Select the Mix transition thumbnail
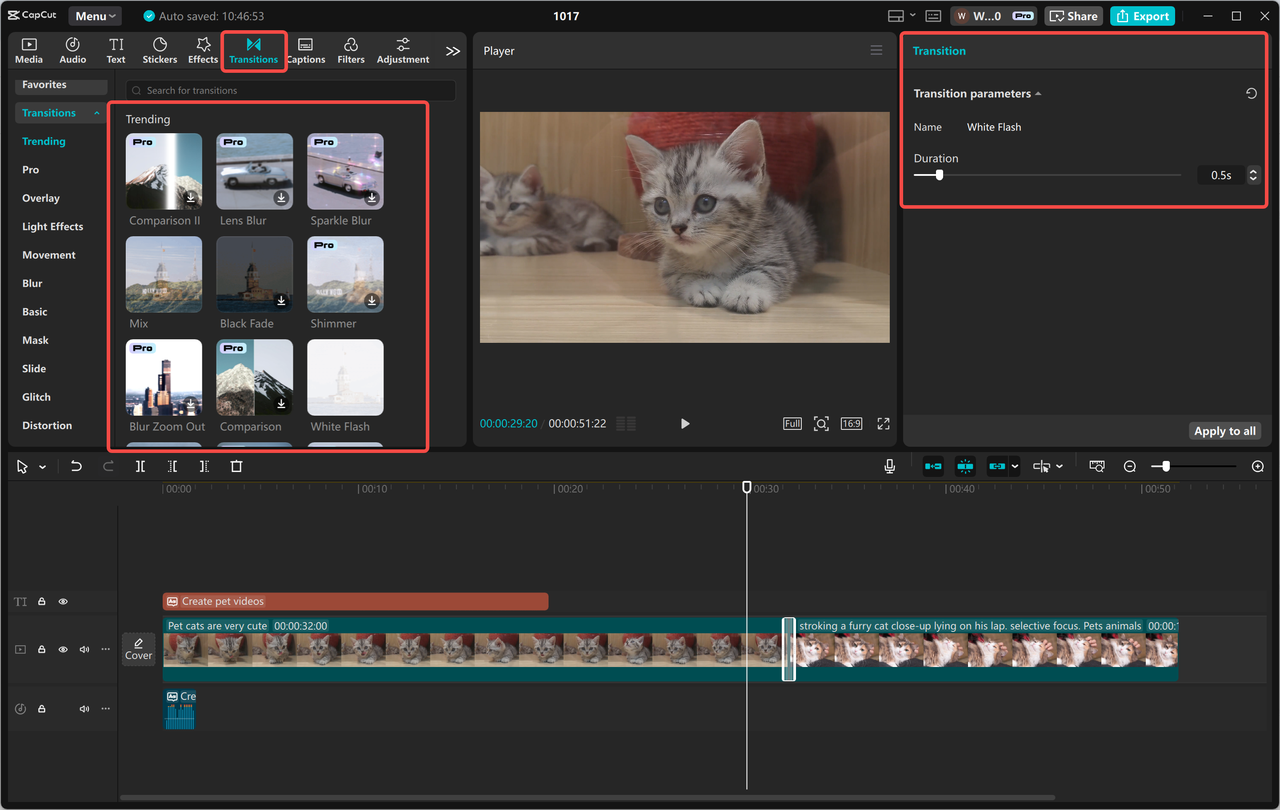The height and width of the screenshot is (810, 1280). [x=164, y=274]
